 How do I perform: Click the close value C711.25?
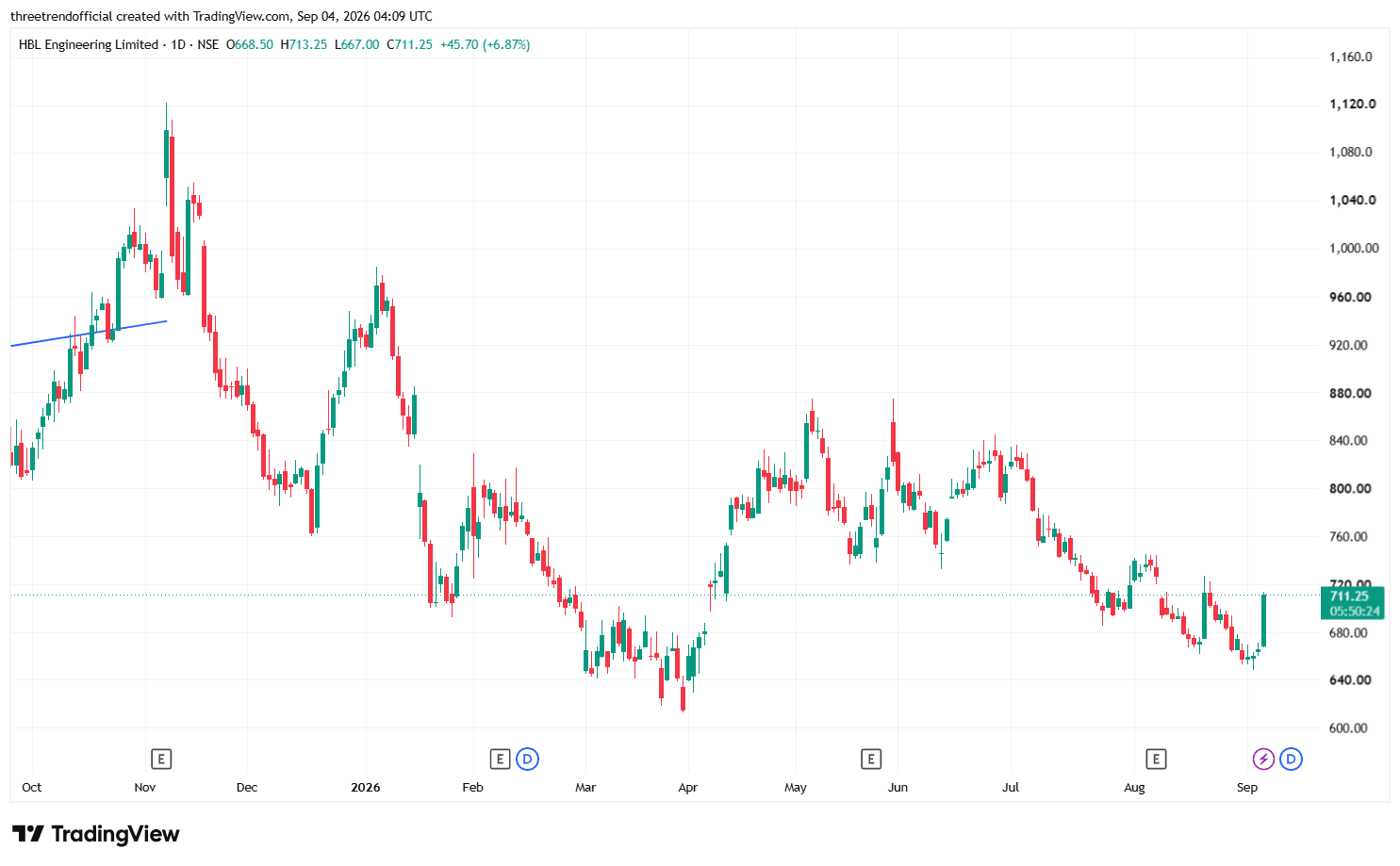click(x=410, y=44)
